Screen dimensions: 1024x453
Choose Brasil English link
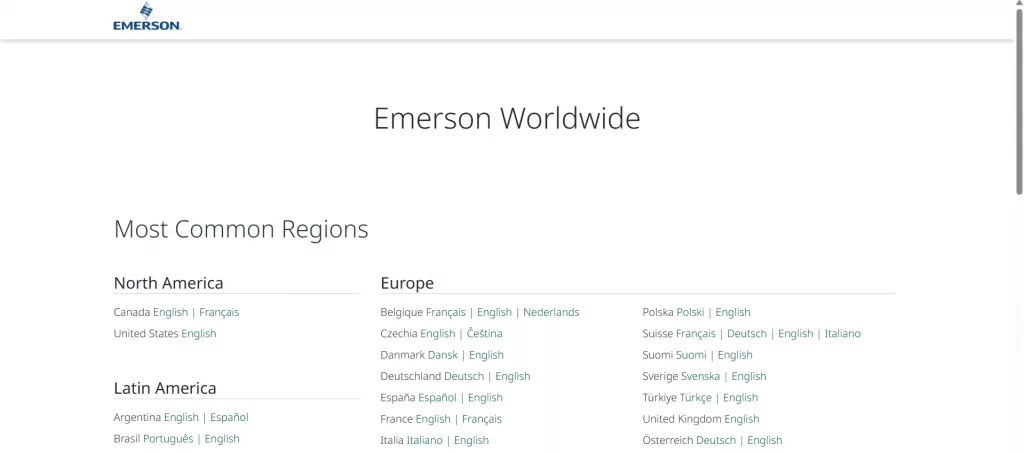pos(222,439)
